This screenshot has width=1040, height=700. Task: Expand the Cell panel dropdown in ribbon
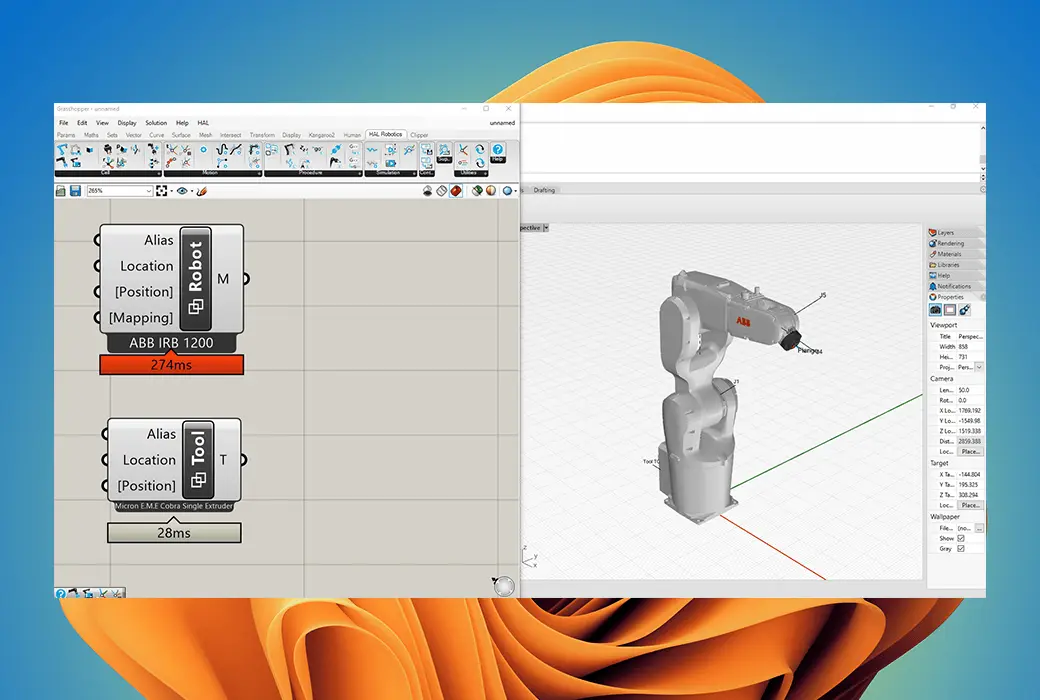[x=159, y=174]
